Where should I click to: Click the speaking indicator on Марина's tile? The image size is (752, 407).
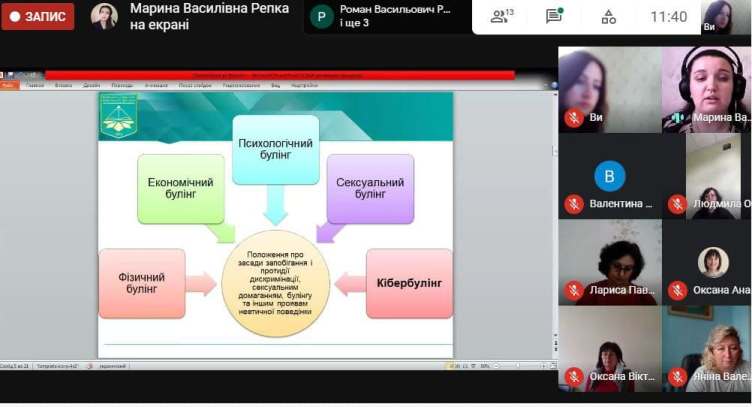pos(678,117)
